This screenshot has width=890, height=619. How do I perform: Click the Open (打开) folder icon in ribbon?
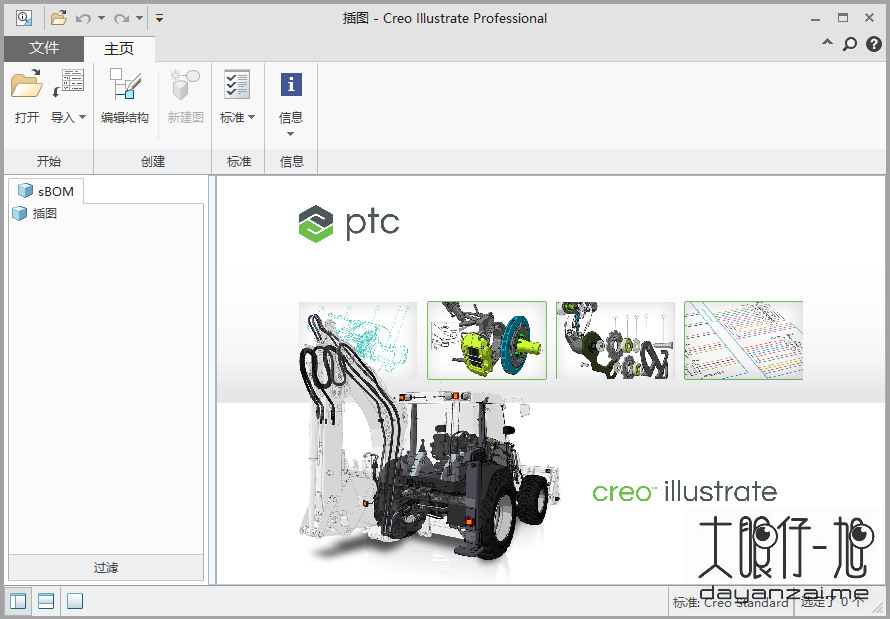coord(26,84)
